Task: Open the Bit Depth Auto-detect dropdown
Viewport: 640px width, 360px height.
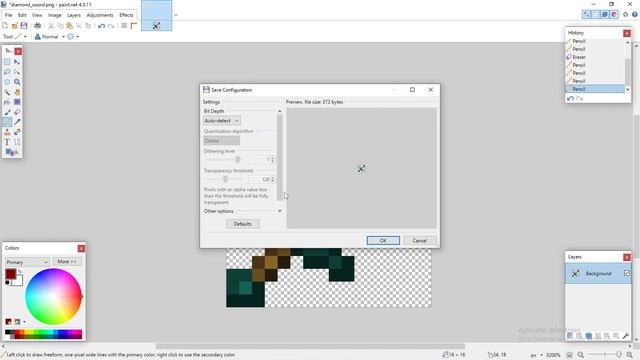Action: pos(222,121)
